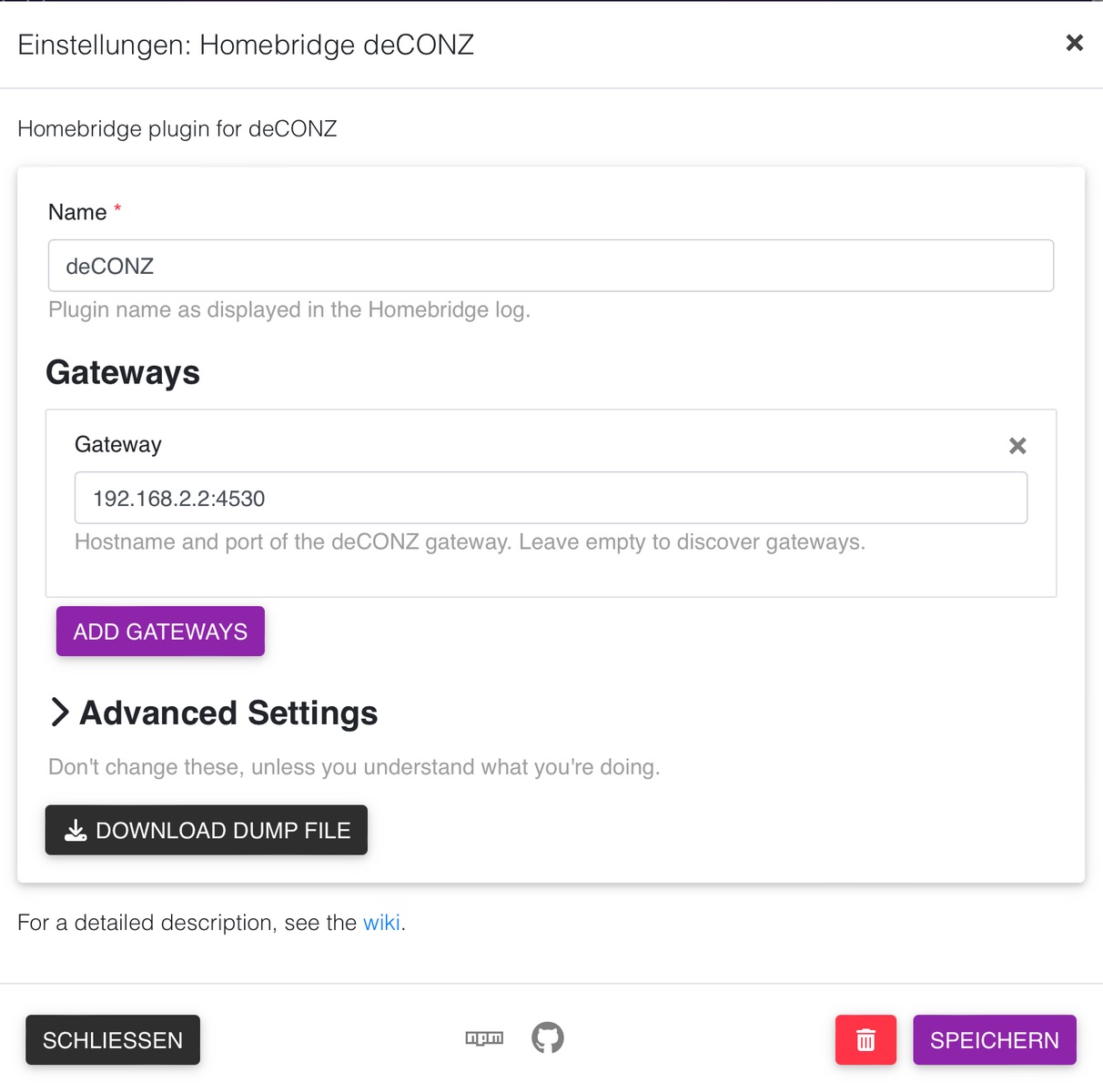Remove the gateway entry with its X icon
Viewport: 1103px width, 1092px height.
click(1017, 446)
